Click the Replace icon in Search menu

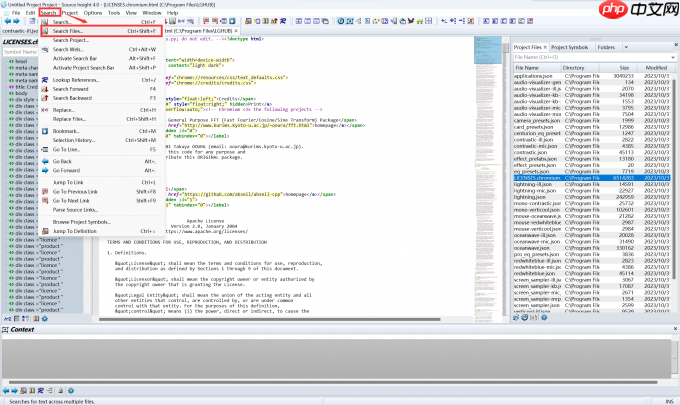pos(44,110)
